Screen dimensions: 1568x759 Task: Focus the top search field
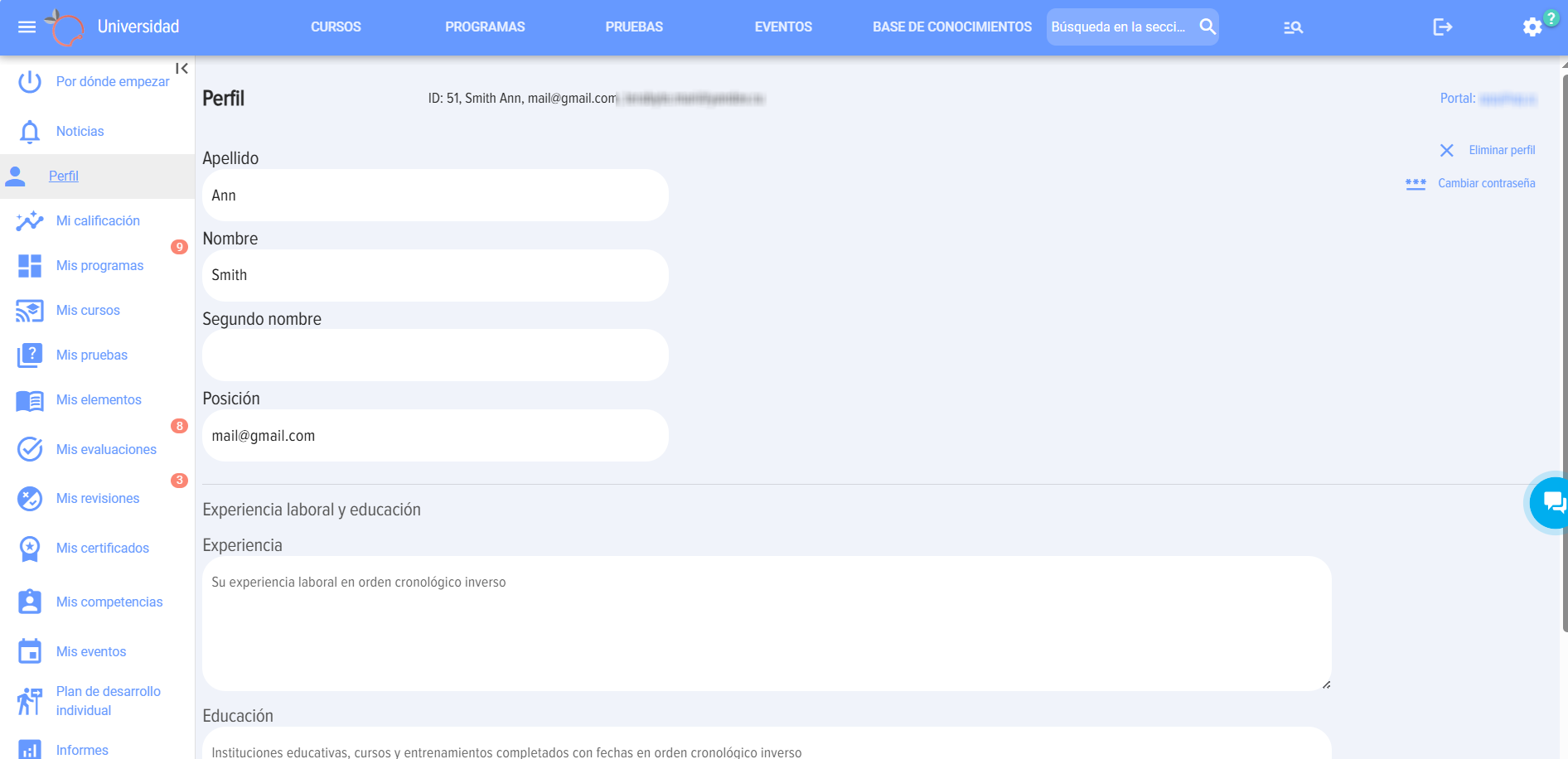coord(1118,27)
